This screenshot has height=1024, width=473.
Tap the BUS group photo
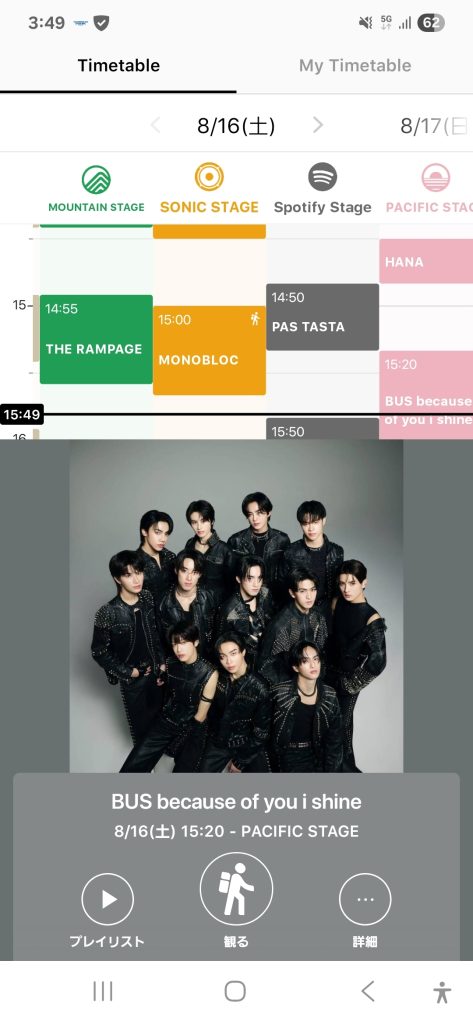236,606
